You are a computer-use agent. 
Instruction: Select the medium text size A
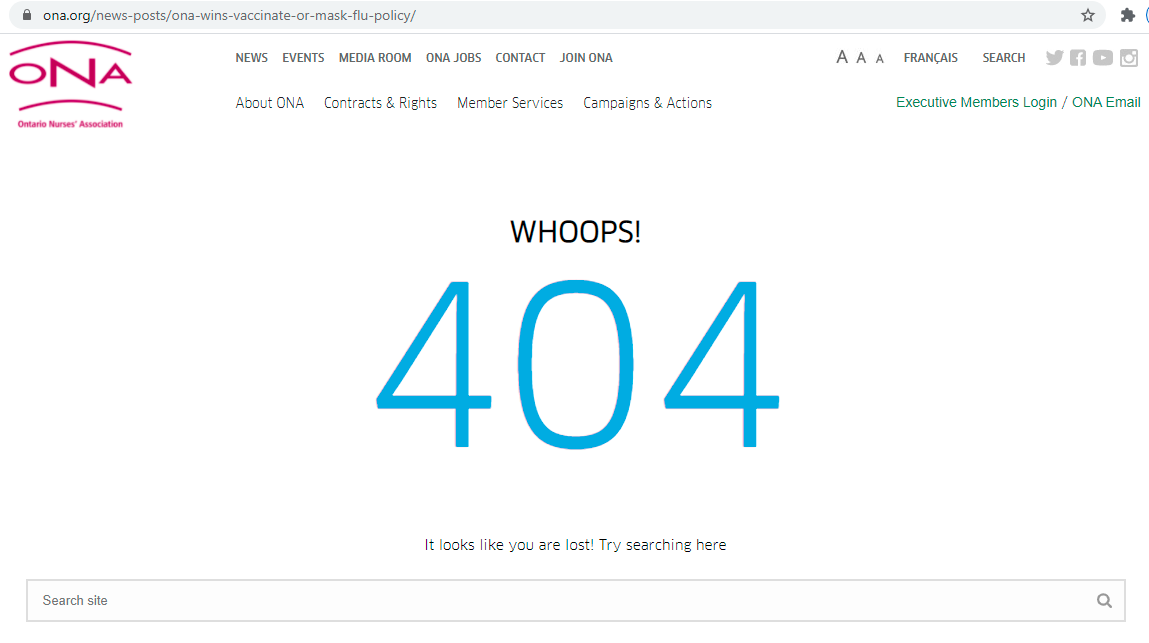tap(861, 58)
